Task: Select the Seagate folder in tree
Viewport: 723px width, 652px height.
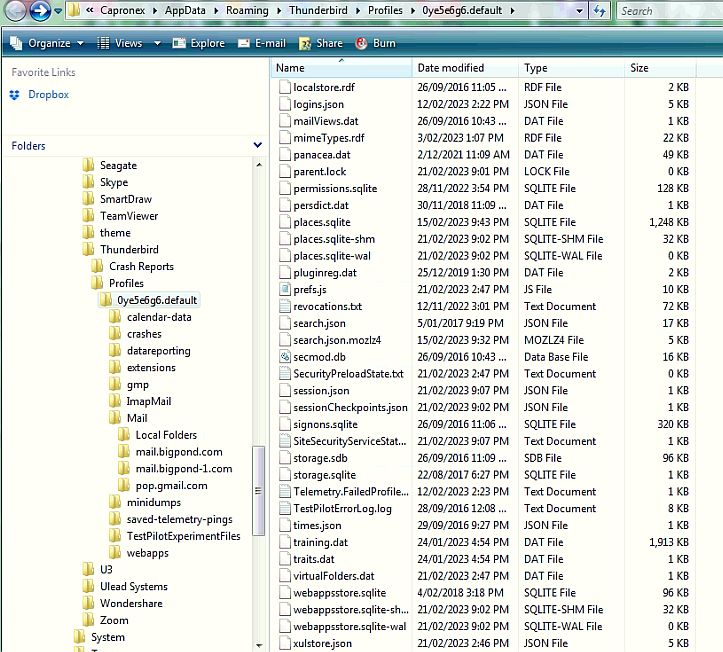Action: tap(118, 165)
